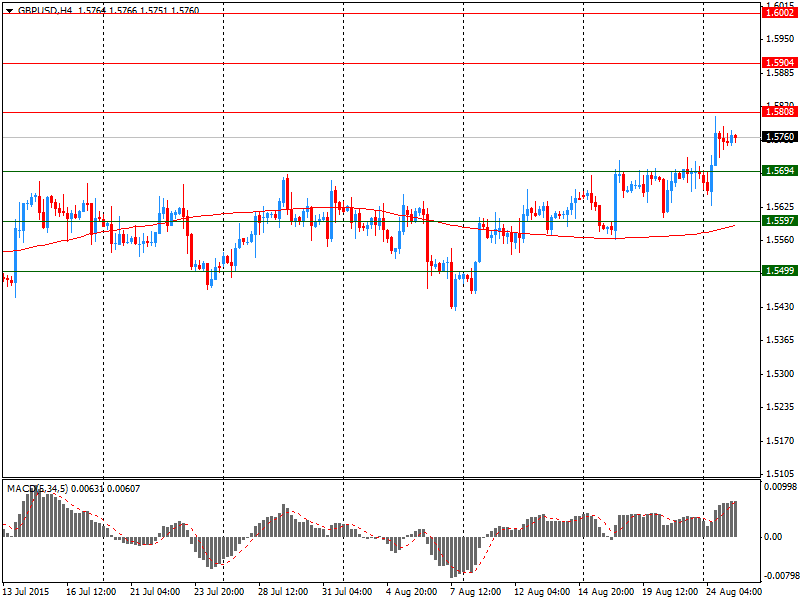This screenshot has height=600, width=800.
Task: Click the 12 Aug 04:00 time label
Action: [539, 592]
